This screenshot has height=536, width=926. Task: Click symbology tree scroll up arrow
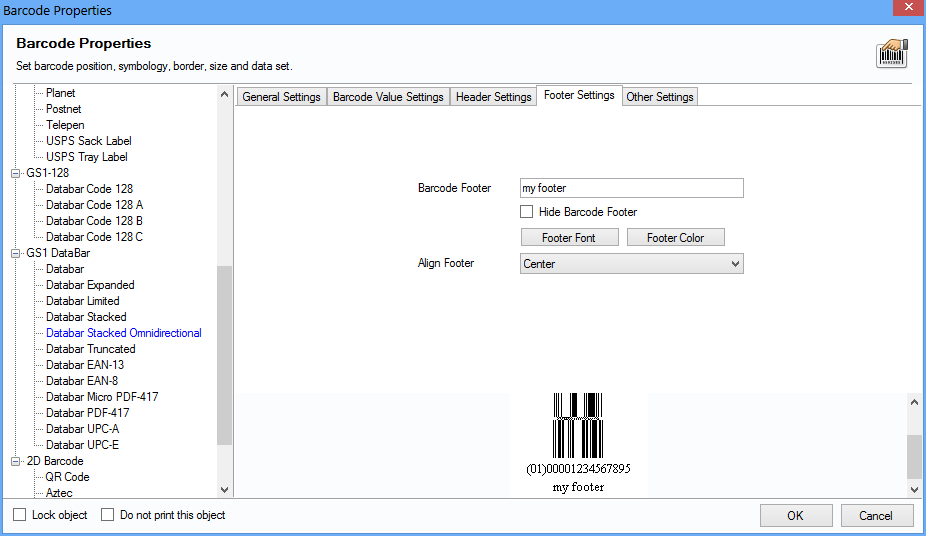tap(224, 94)
